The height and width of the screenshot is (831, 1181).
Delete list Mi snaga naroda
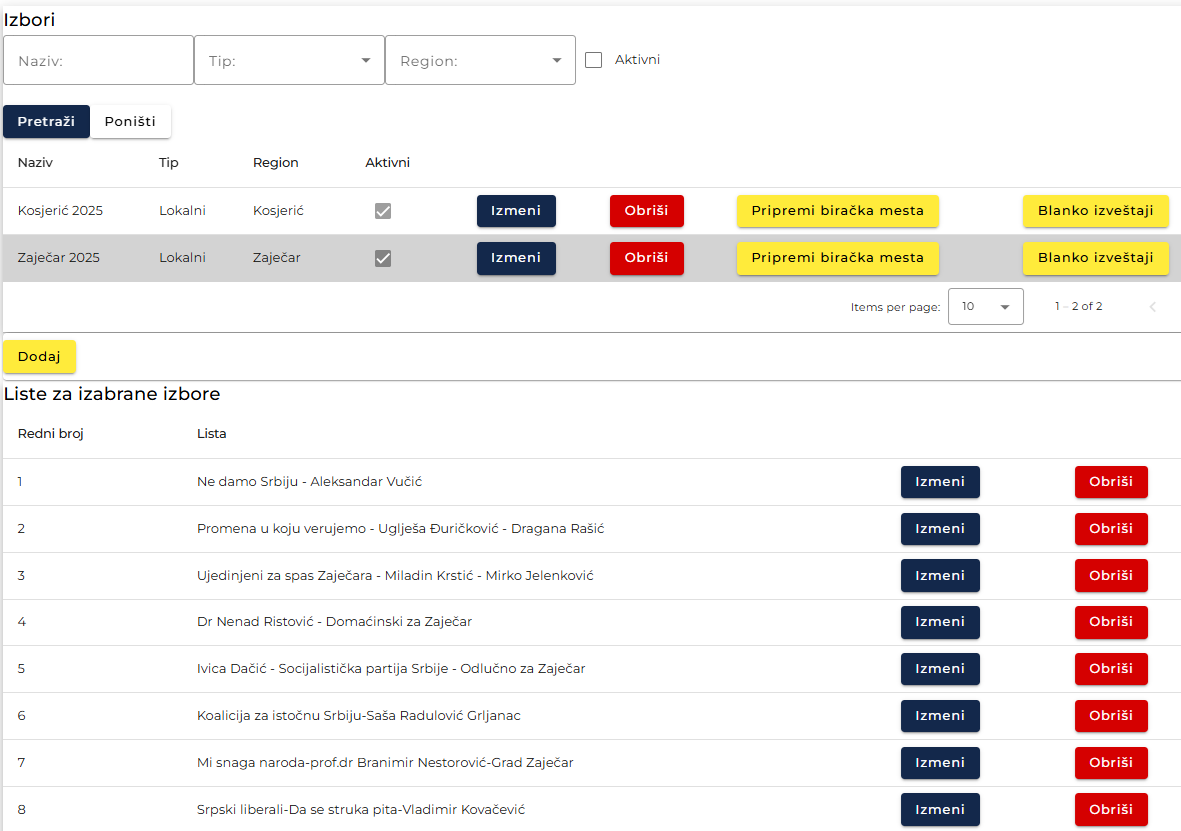click(x=1111, y=762)
